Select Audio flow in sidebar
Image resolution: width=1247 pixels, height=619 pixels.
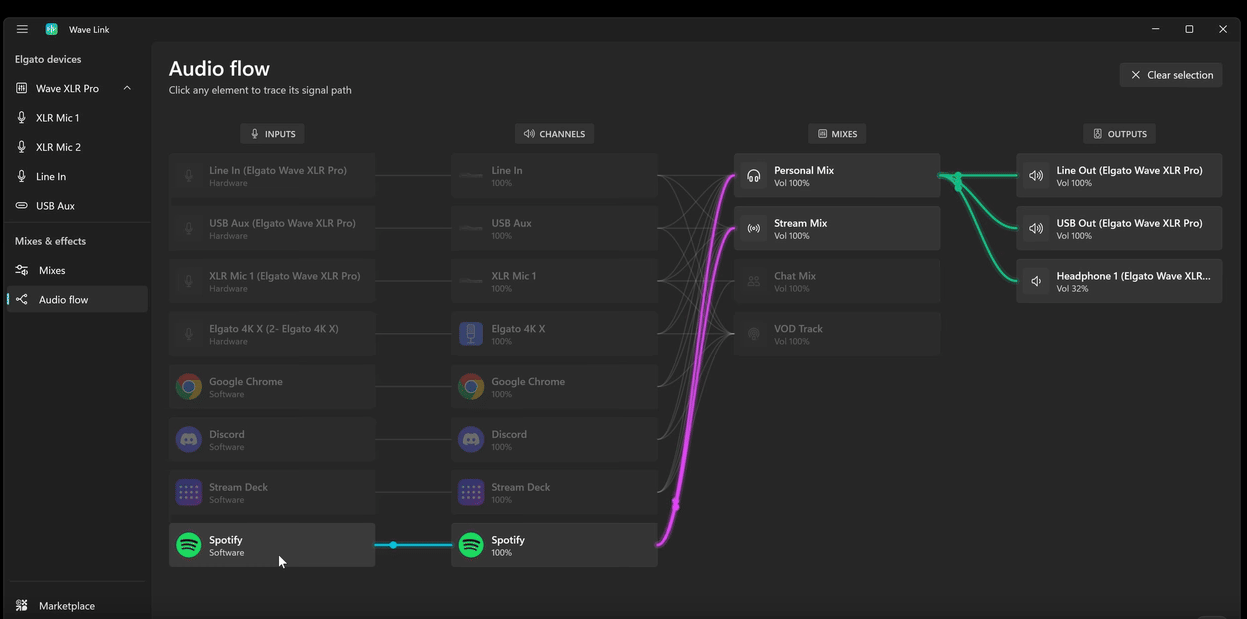76,299
